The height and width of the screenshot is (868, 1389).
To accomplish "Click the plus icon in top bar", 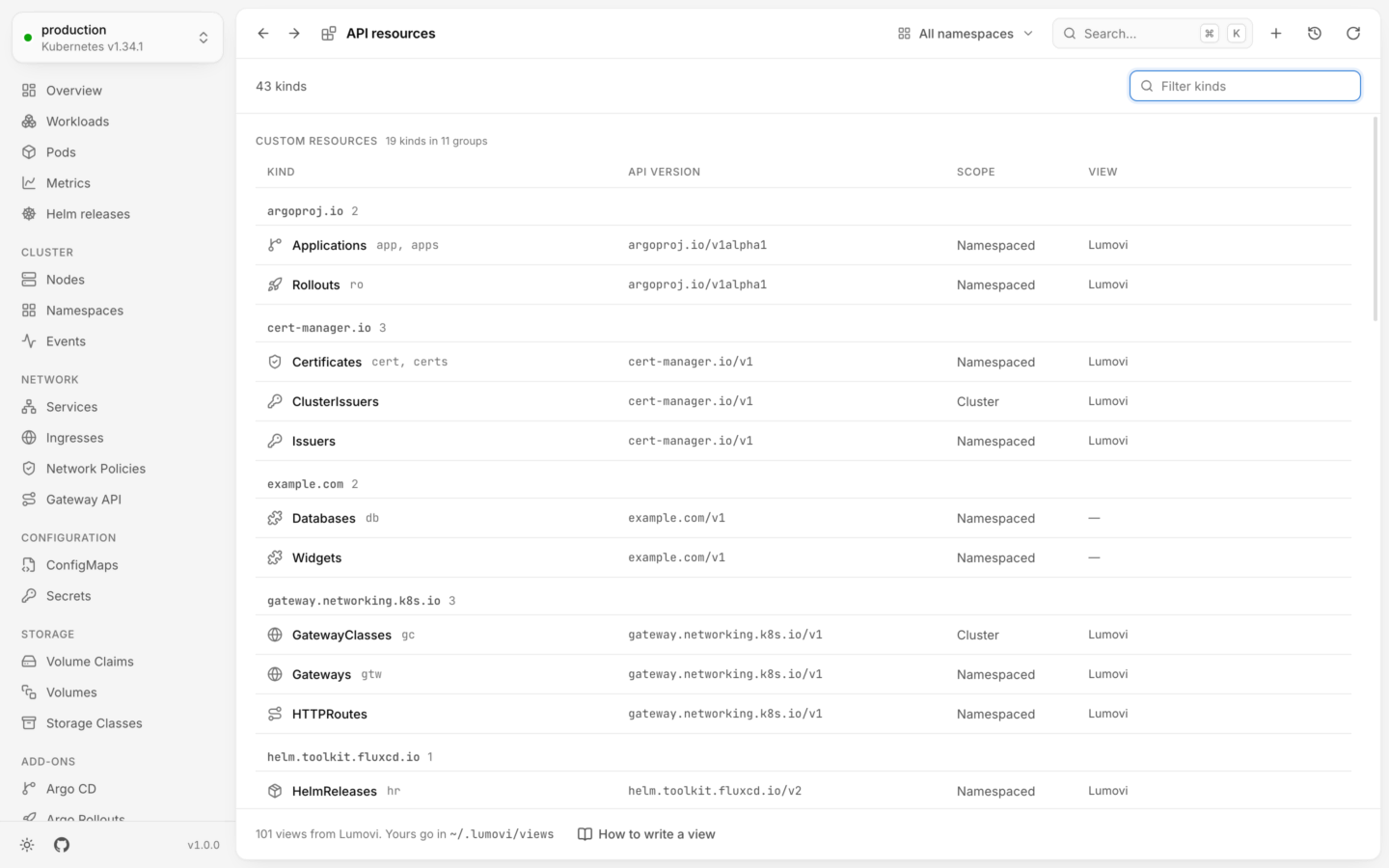I will click(x=1276, y=34).
